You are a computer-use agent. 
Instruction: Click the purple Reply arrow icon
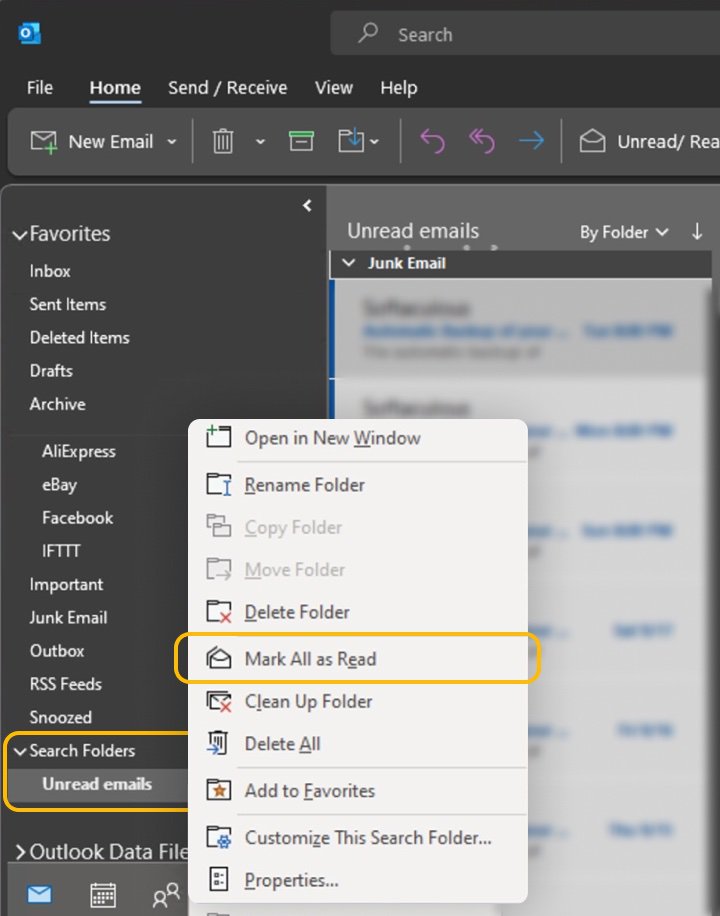click(x=432, y=141)
